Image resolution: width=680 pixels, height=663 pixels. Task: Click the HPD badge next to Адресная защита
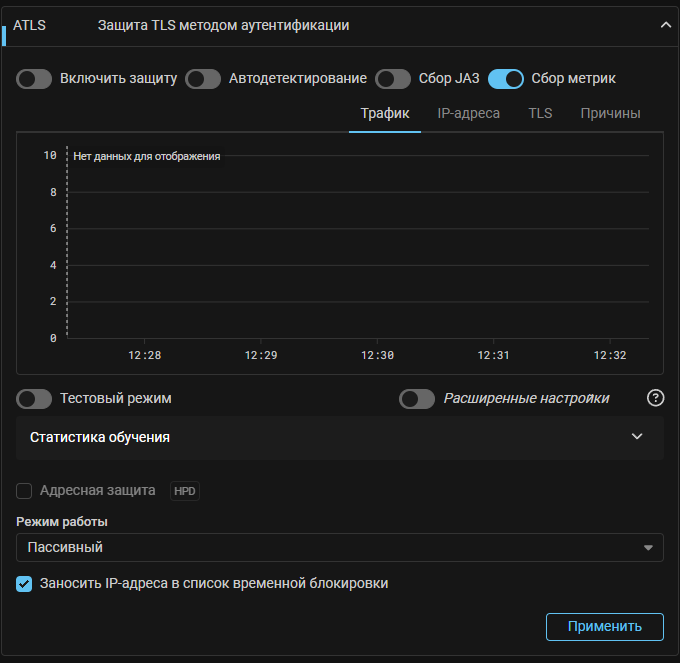coord(184,491)
